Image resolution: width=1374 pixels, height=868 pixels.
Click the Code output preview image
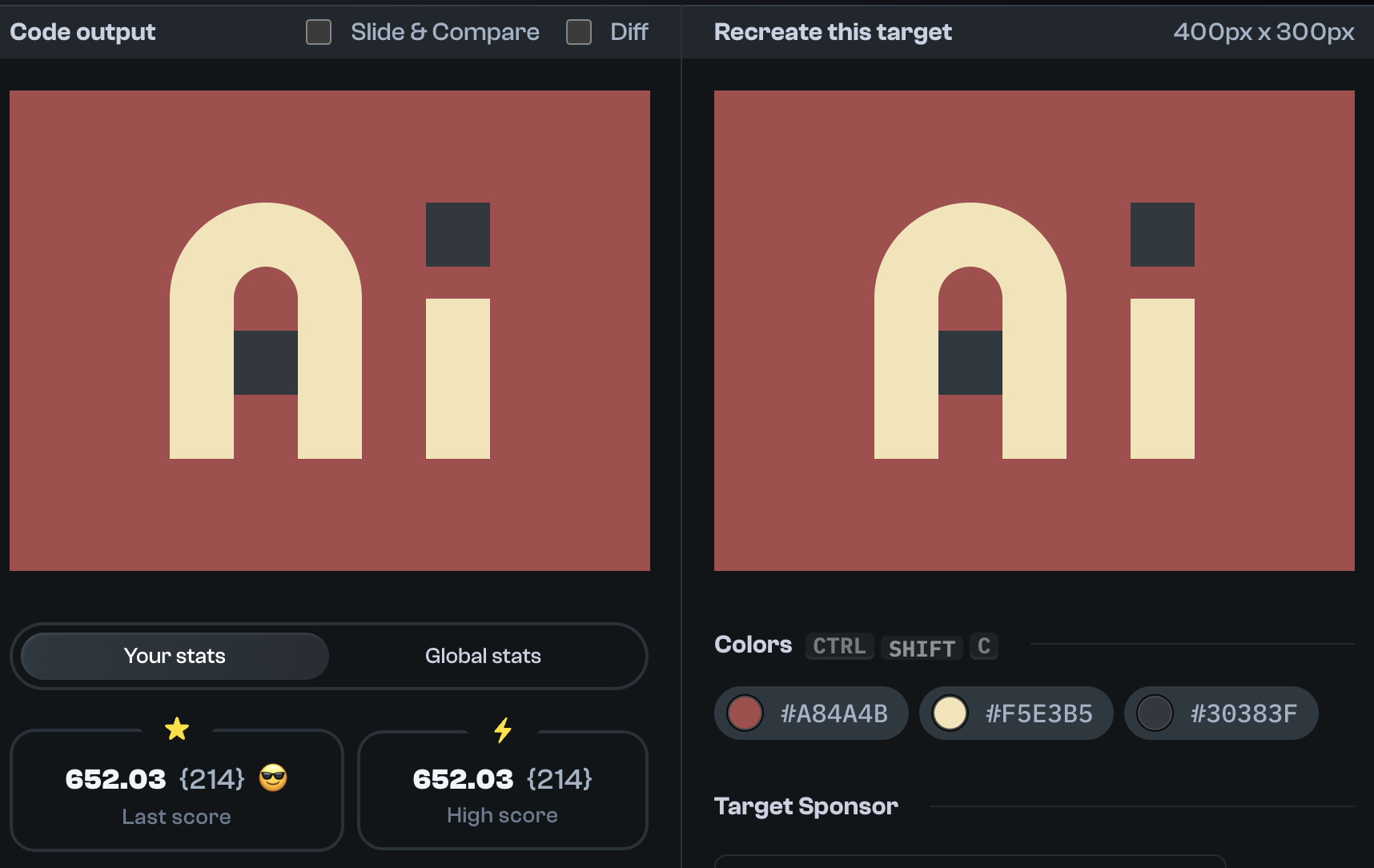coord(330,331)
